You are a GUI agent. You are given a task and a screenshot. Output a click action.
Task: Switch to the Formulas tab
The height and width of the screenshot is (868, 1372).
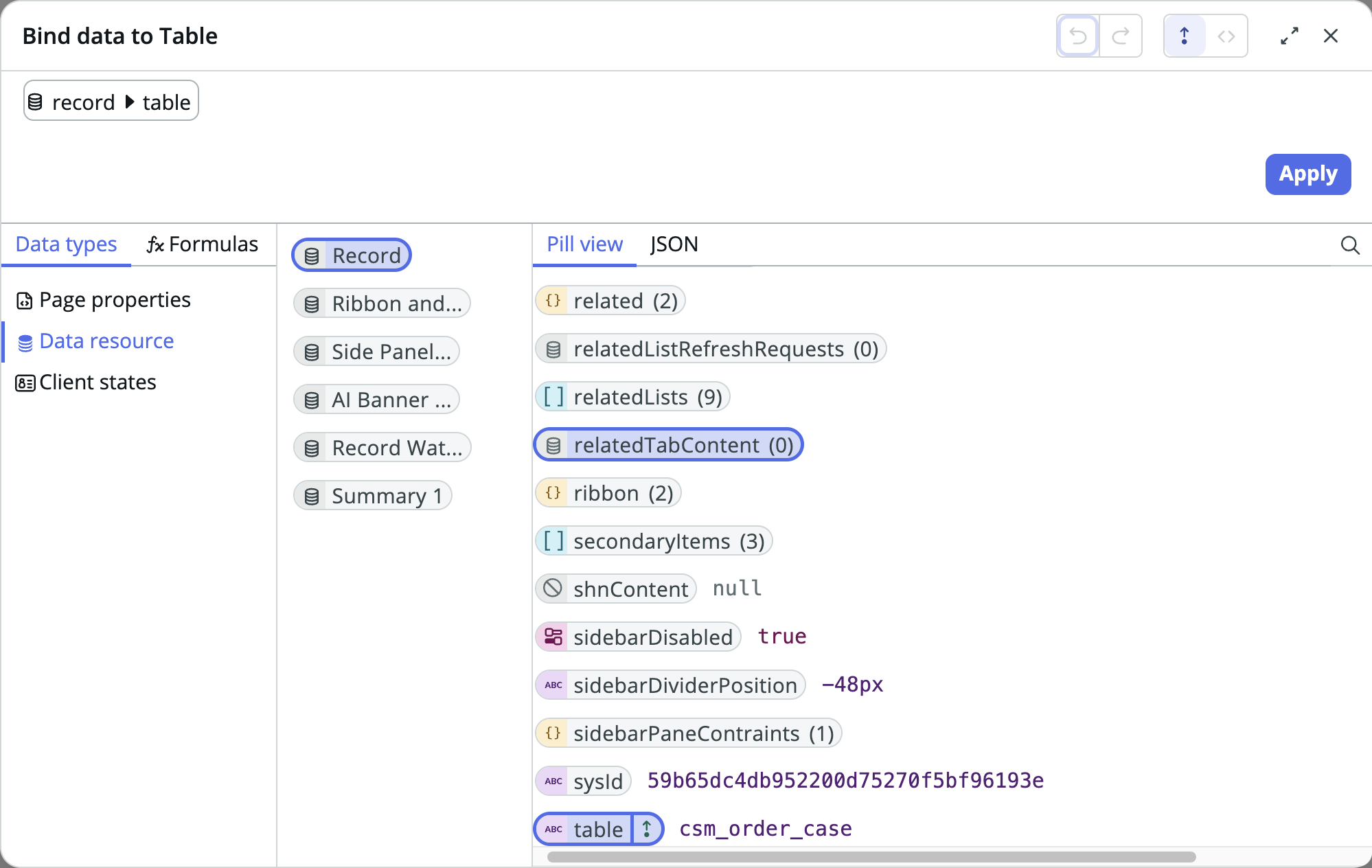coord(203,244)
